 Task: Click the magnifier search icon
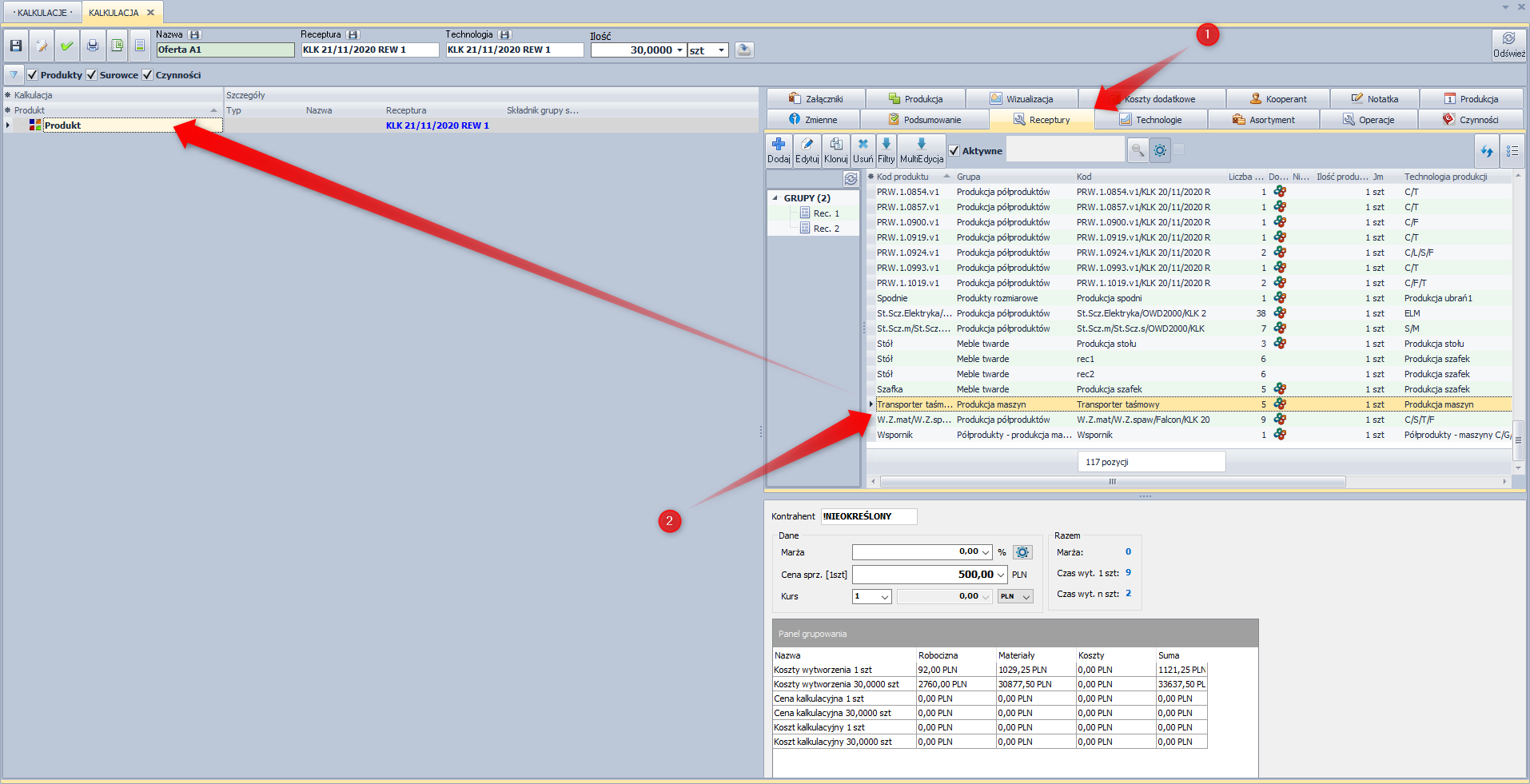[1137, 150]
